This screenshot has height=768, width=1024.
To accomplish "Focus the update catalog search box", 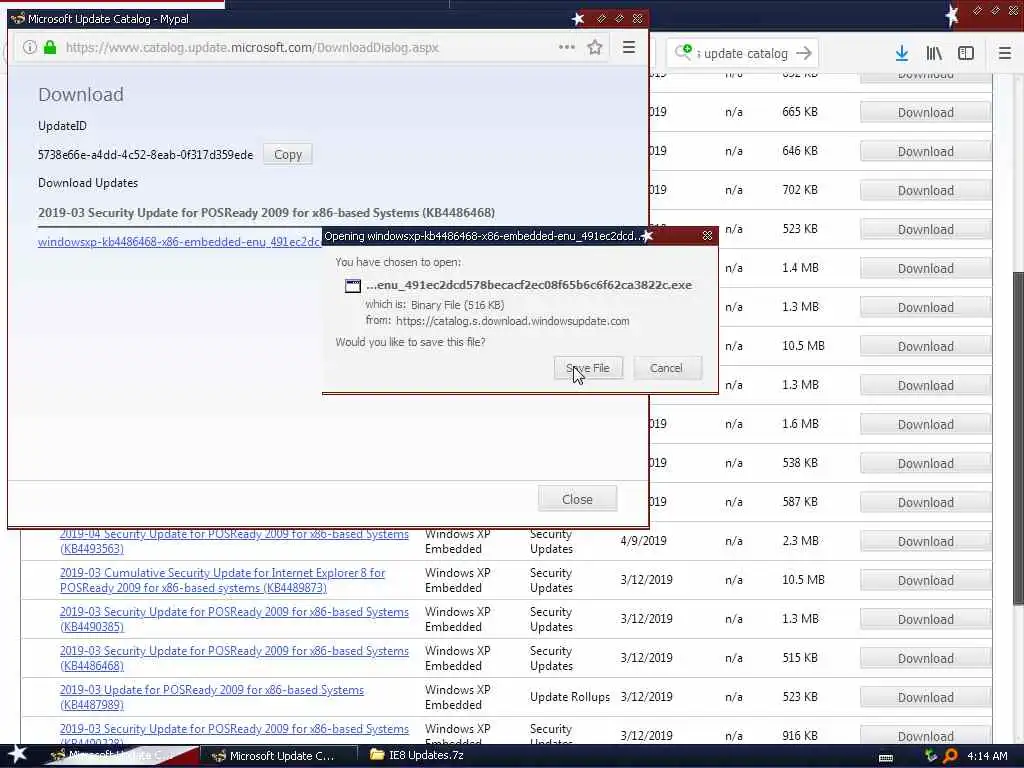I will [744, 54].
